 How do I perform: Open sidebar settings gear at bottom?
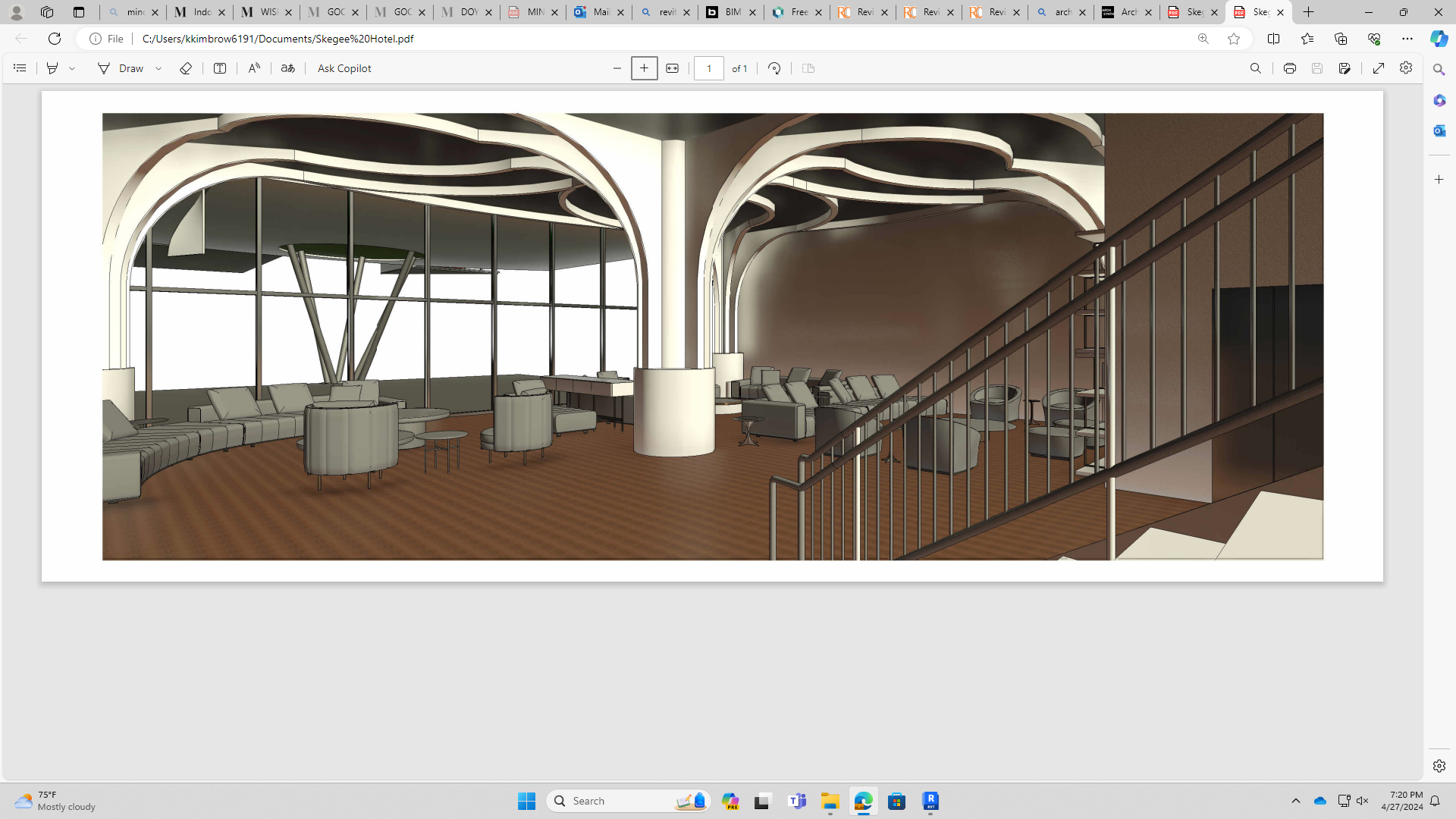[x=1439, y=766]
